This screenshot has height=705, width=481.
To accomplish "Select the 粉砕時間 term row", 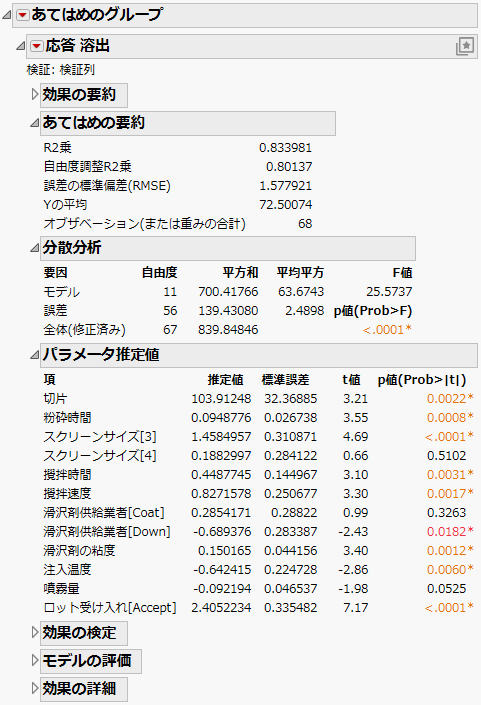I will pos(67,418).
